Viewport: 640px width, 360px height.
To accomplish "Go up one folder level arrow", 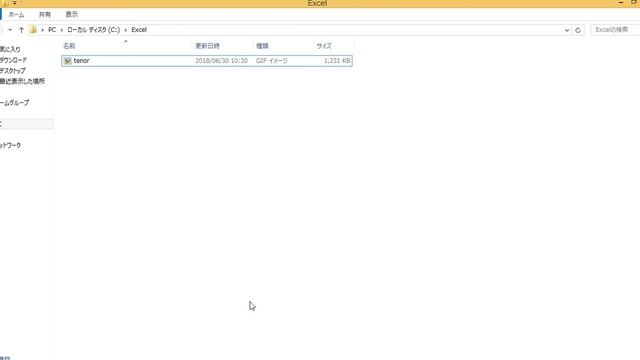I will [x=21, y=30].
